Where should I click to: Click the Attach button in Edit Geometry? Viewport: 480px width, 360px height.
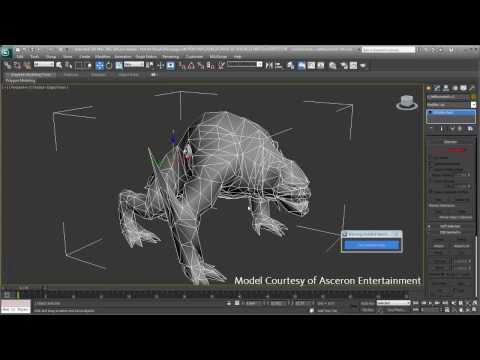[439, 246]
